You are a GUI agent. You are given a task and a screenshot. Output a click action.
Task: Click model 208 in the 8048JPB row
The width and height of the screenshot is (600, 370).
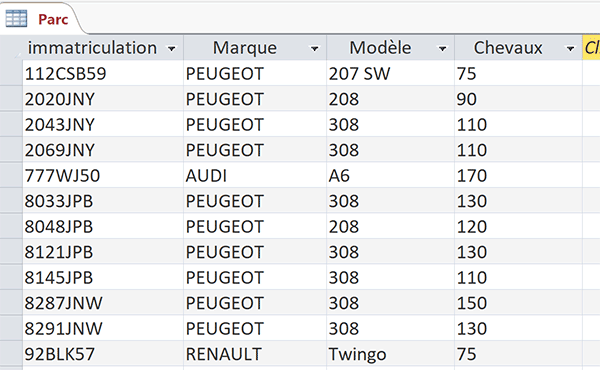[390, 226]
